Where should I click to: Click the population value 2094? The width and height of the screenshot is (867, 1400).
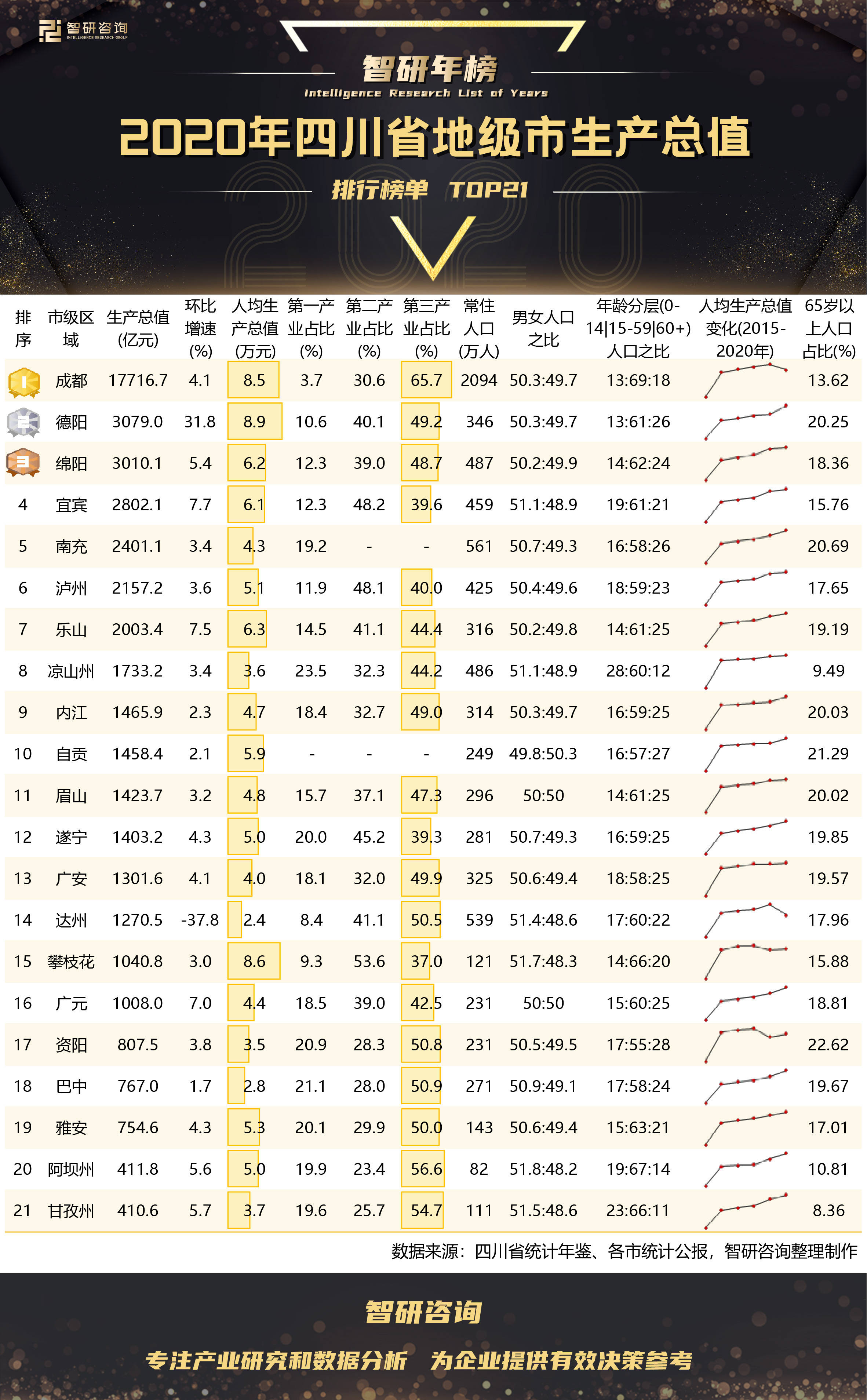[479, 380]
